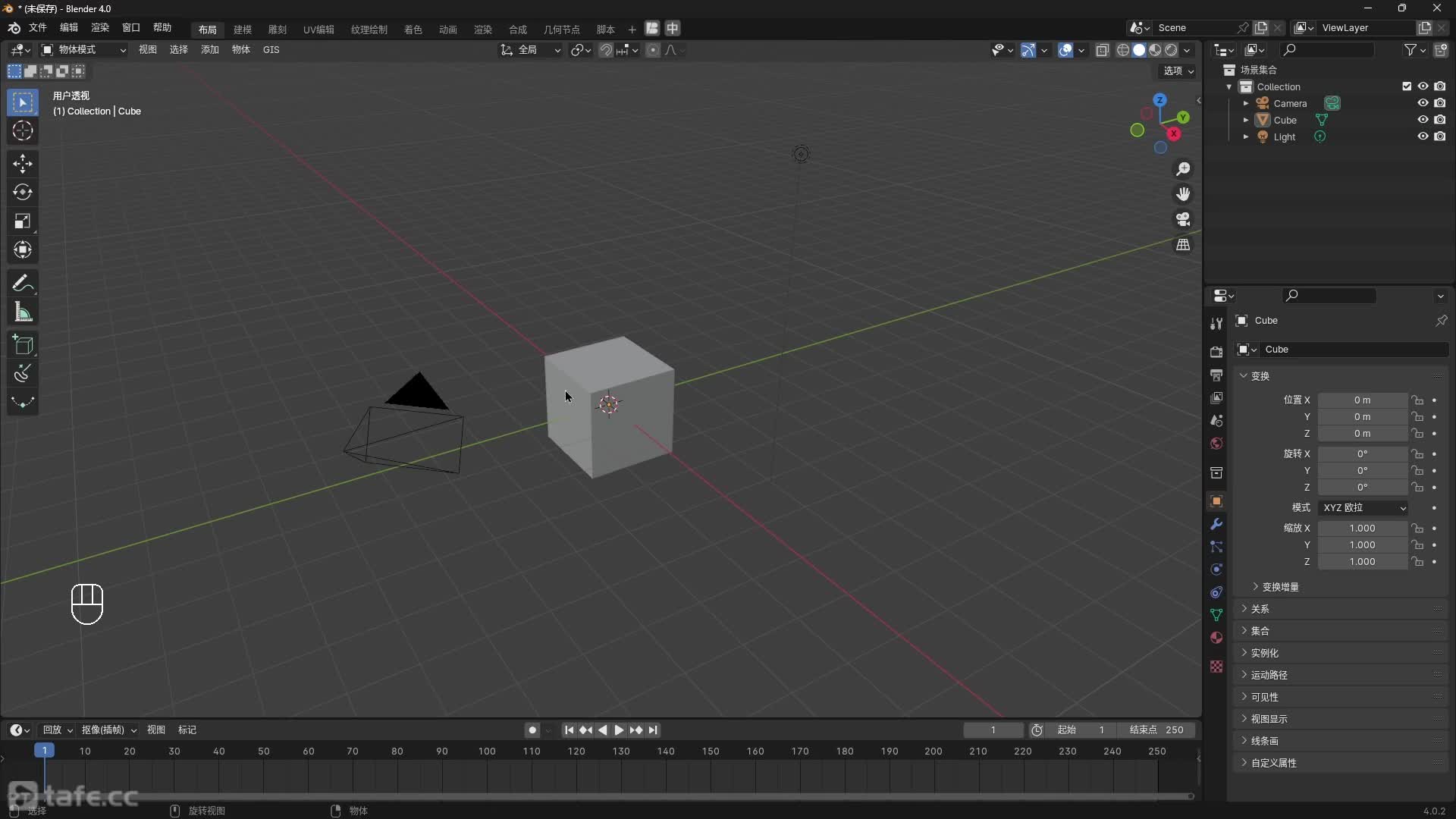The image size is (1456, 819).
Task: Click the 标记 marker button in timeline
Action: pyautogui.click(x=187, y=730)
